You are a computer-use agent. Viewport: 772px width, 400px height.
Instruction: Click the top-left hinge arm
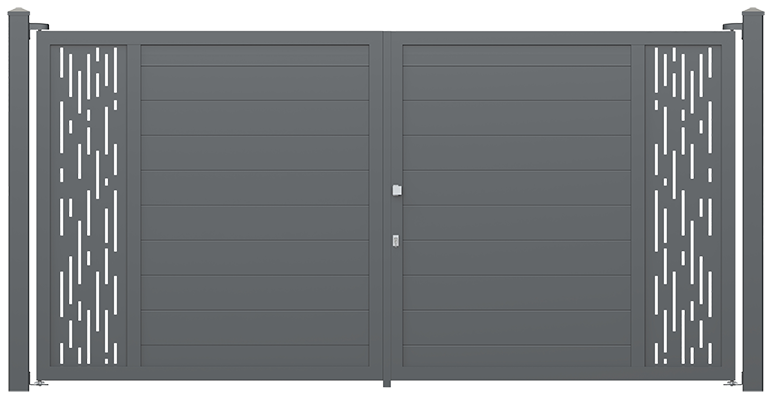(x=39, y=25)
